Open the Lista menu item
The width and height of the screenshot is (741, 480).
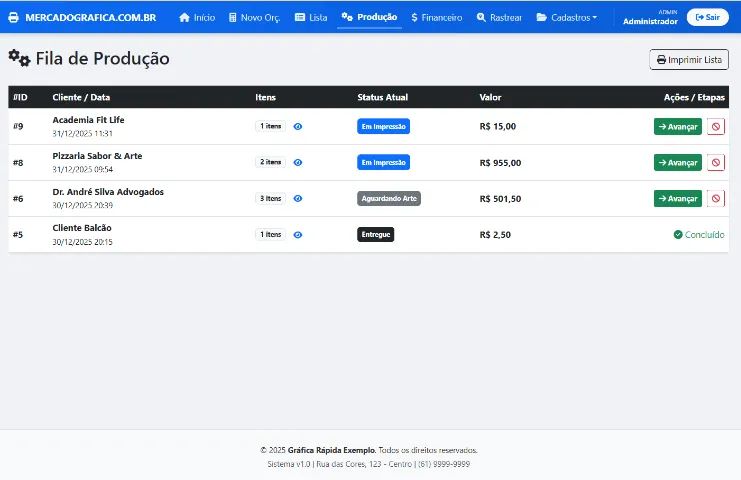pos(311,17)
